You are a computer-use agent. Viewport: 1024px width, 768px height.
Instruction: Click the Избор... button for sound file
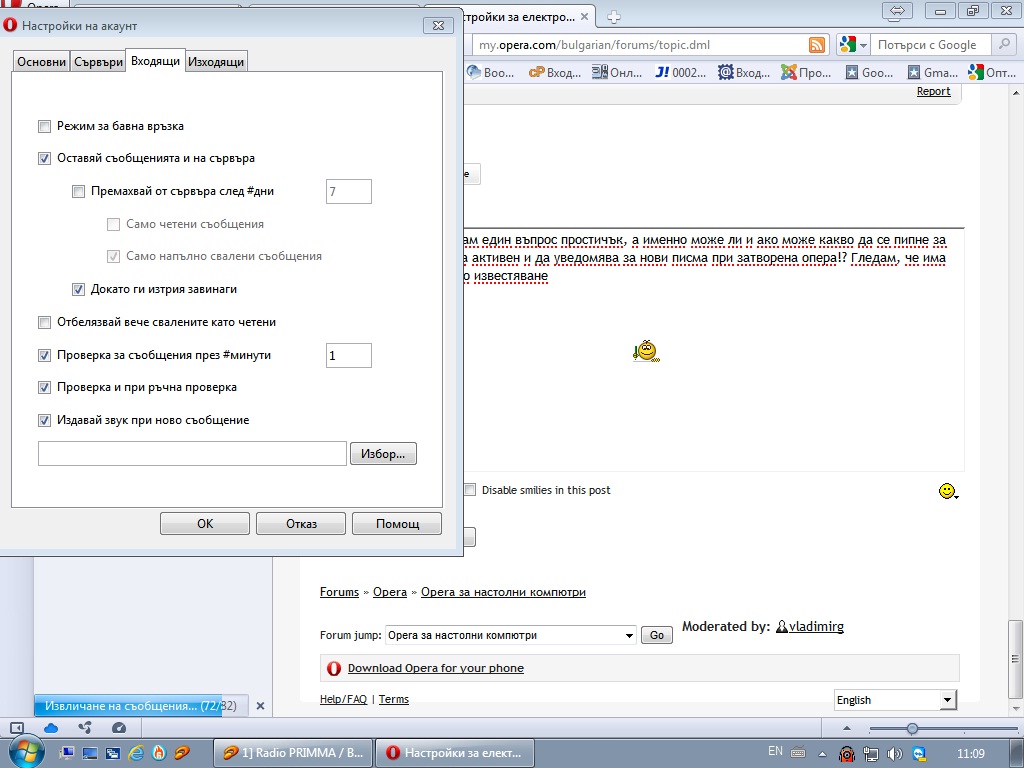[x=383, y=454]
